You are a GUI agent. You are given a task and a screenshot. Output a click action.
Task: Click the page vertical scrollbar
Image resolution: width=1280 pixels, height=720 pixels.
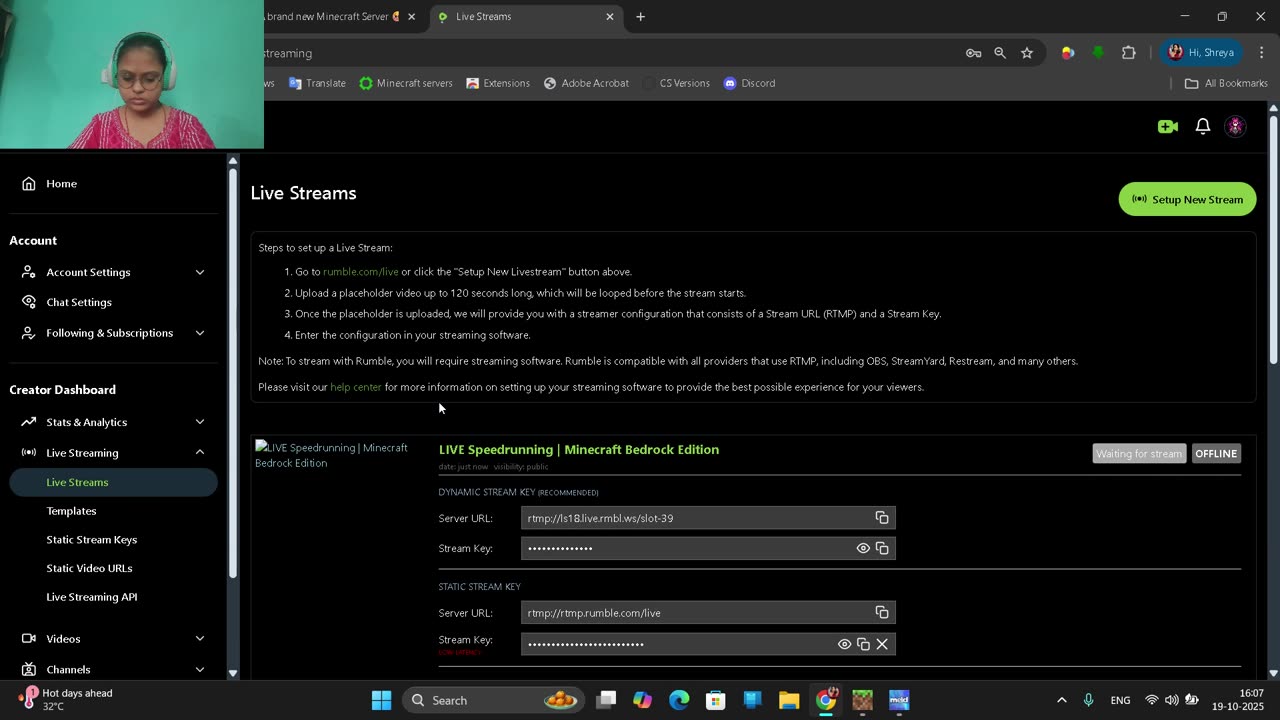[x=1273, y=240]
